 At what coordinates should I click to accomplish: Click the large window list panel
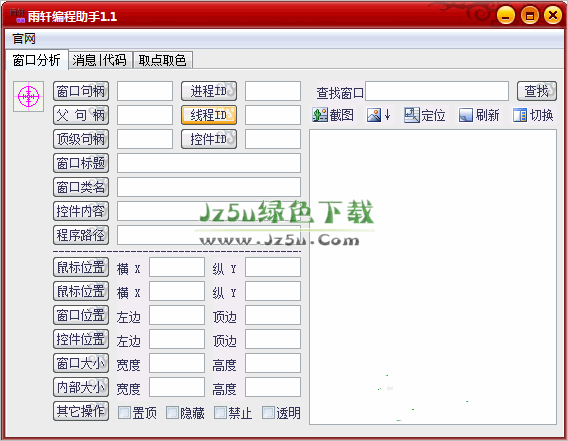[x=433, y=277]
